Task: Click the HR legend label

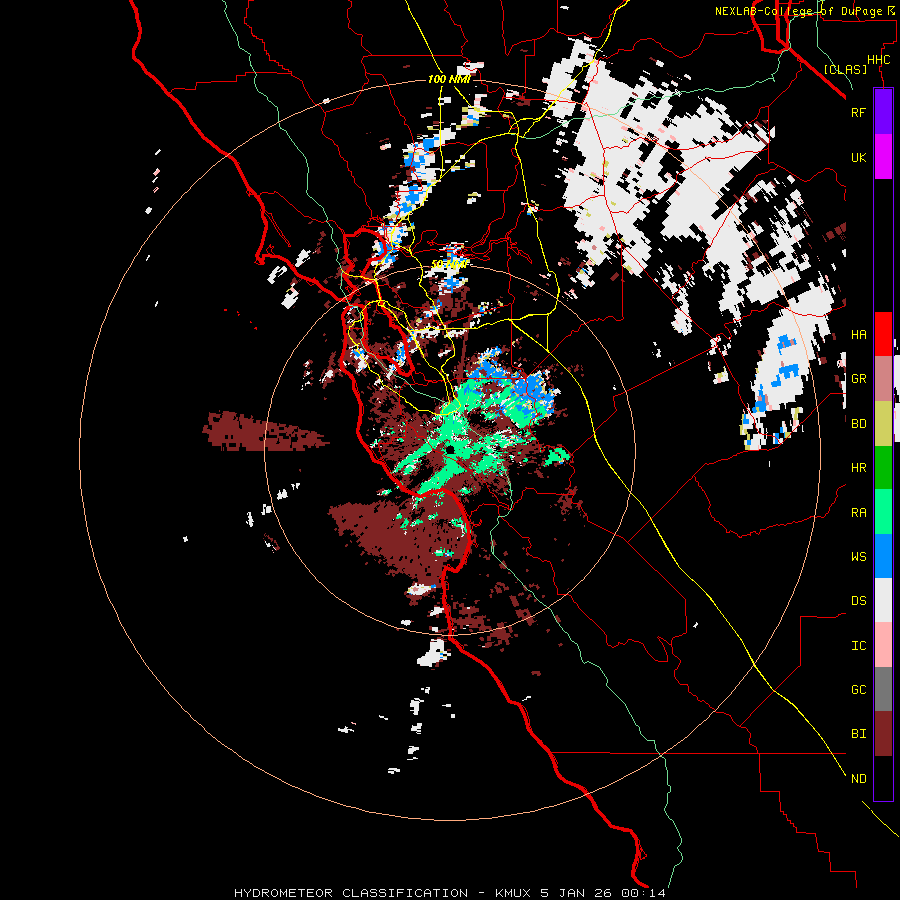Action: click(858, 468)
